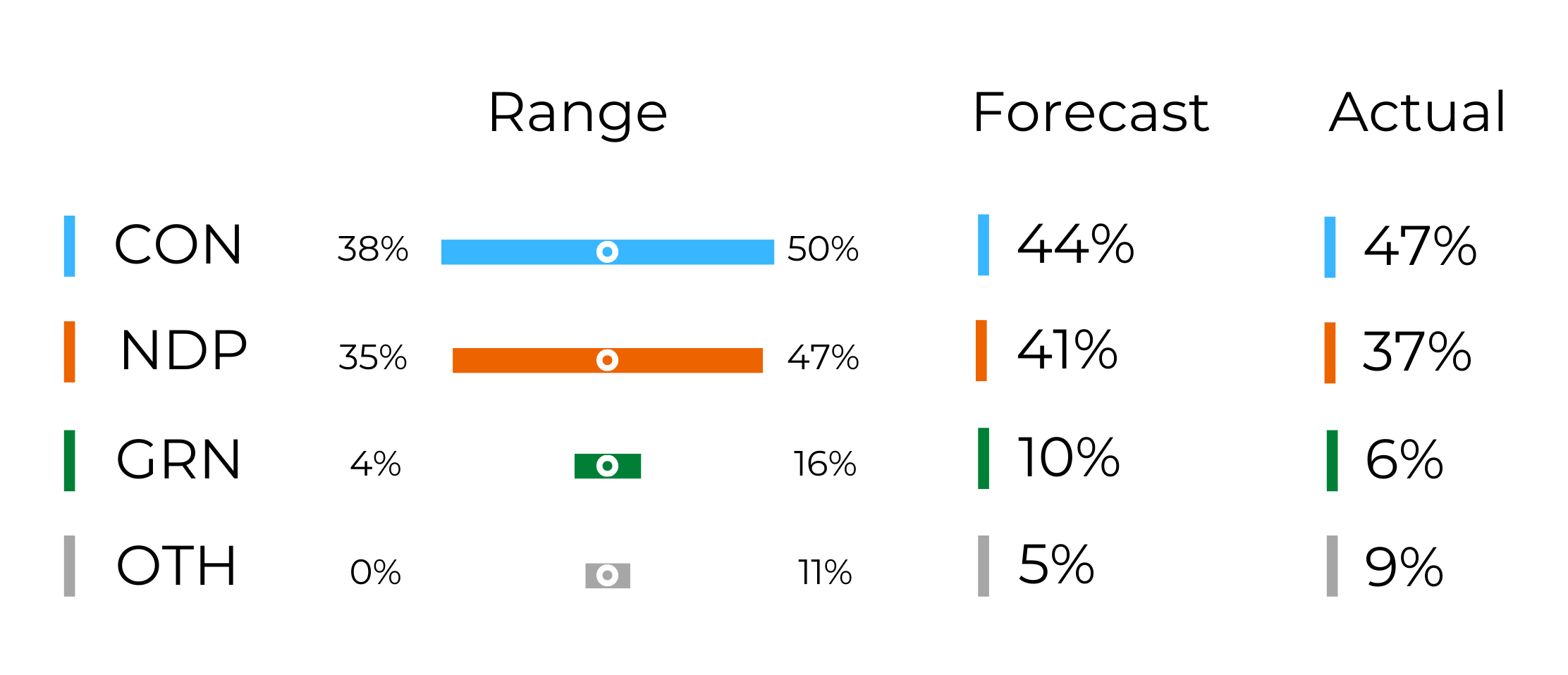
Task: Click the green color bar beside 6% actual
Action: click(1332, 460)
